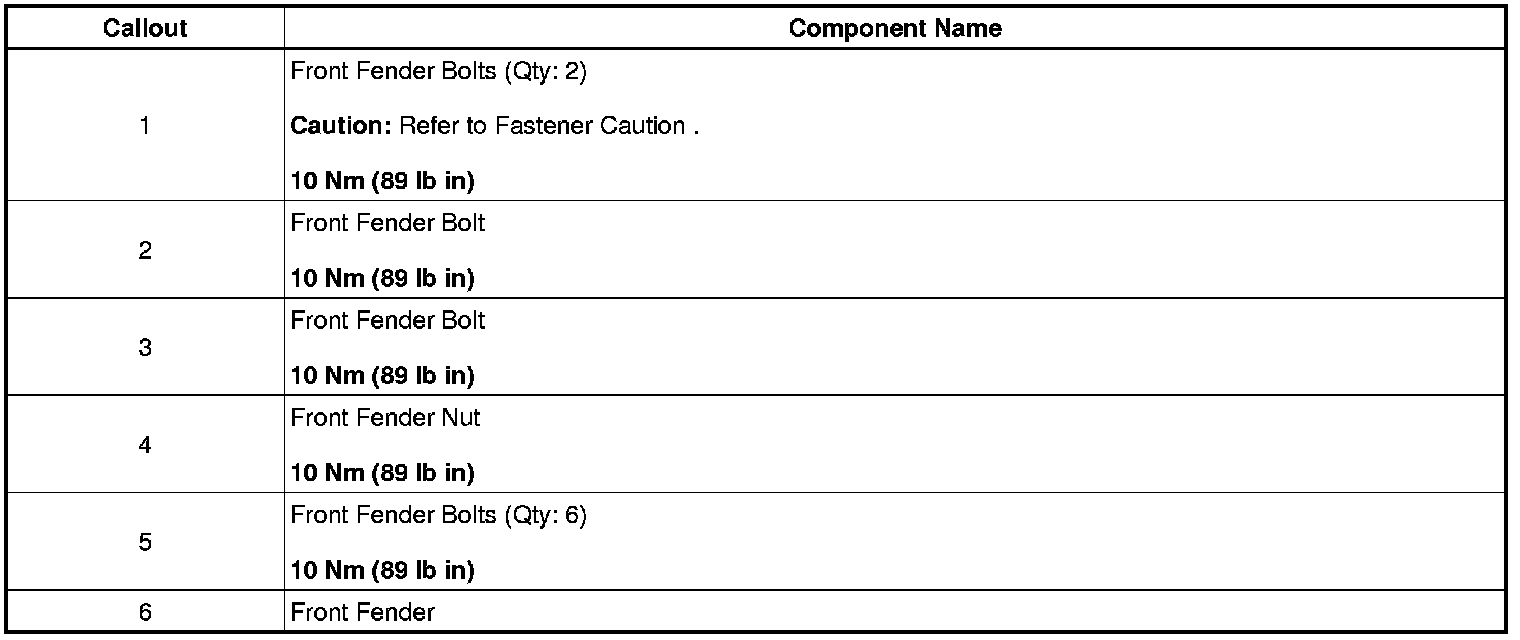The height and width of the screenshot is (640, 1520).
Task: Click the Component Name column header
Action: tap(894, 28)
